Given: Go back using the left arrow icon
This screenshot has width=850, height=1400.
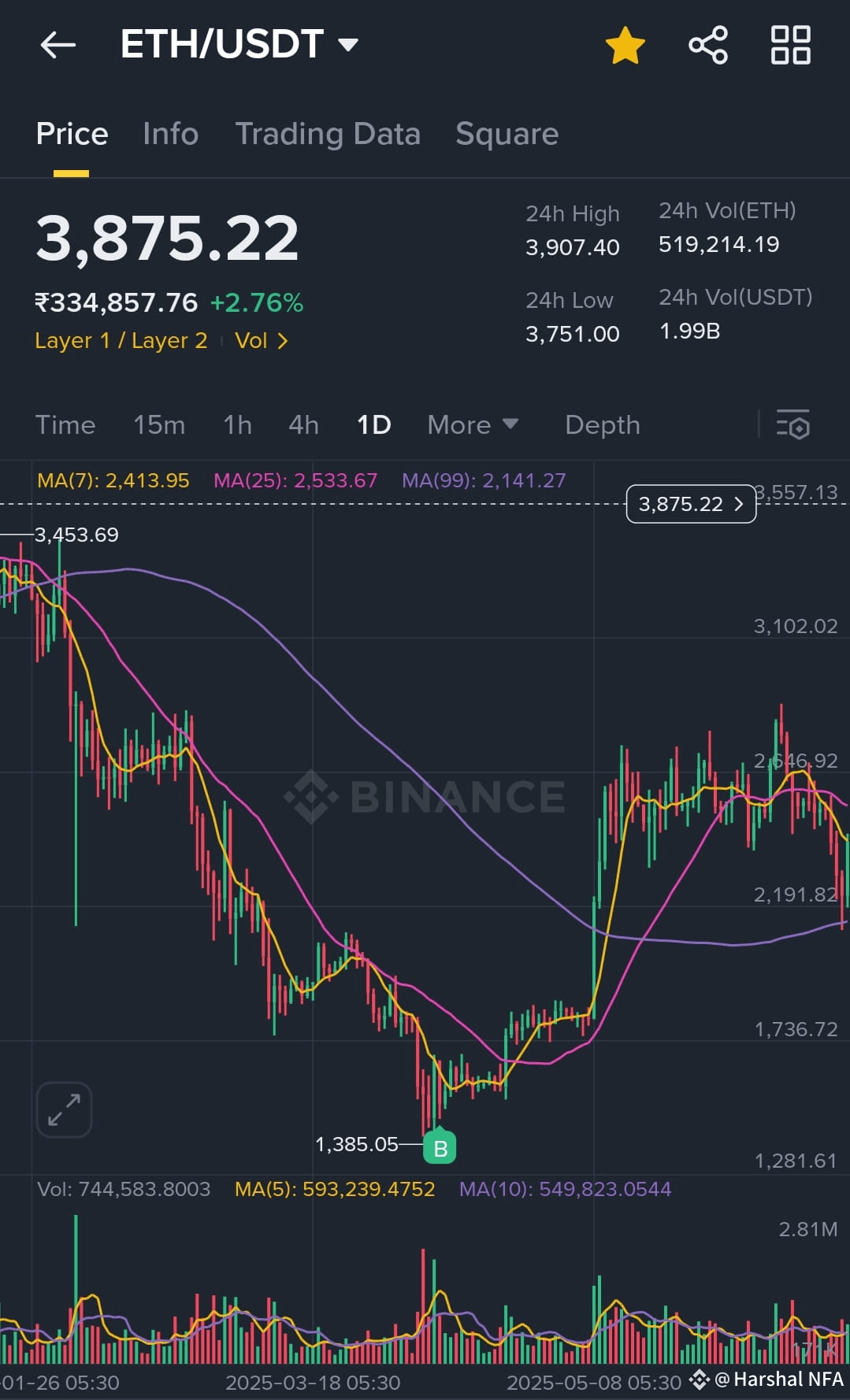Looking at the screenshot, I should (x=58, y=45).
